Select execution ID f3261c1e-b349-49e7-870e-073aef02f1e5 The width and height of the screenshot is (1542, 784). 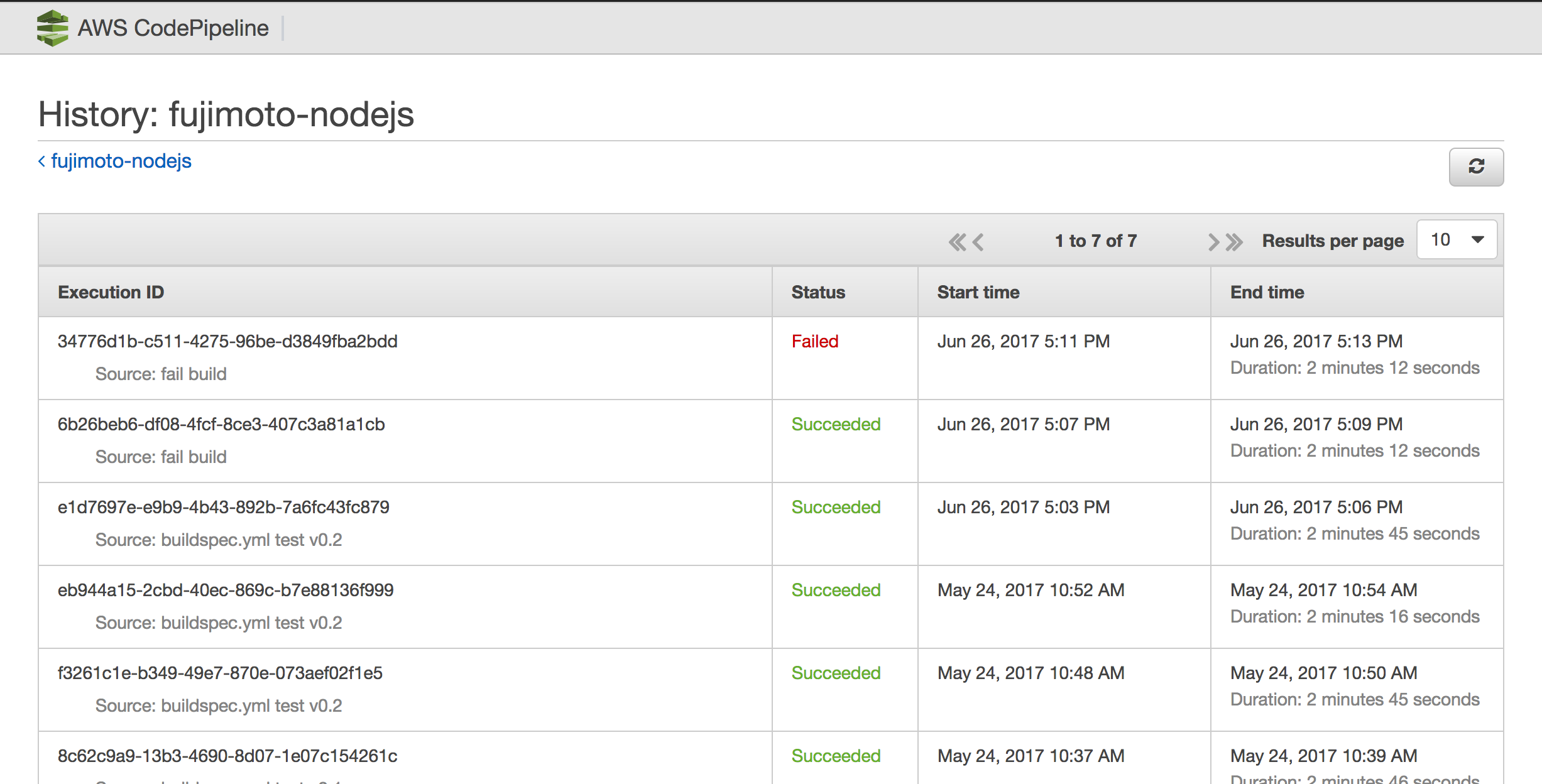[x=220, y=673]
